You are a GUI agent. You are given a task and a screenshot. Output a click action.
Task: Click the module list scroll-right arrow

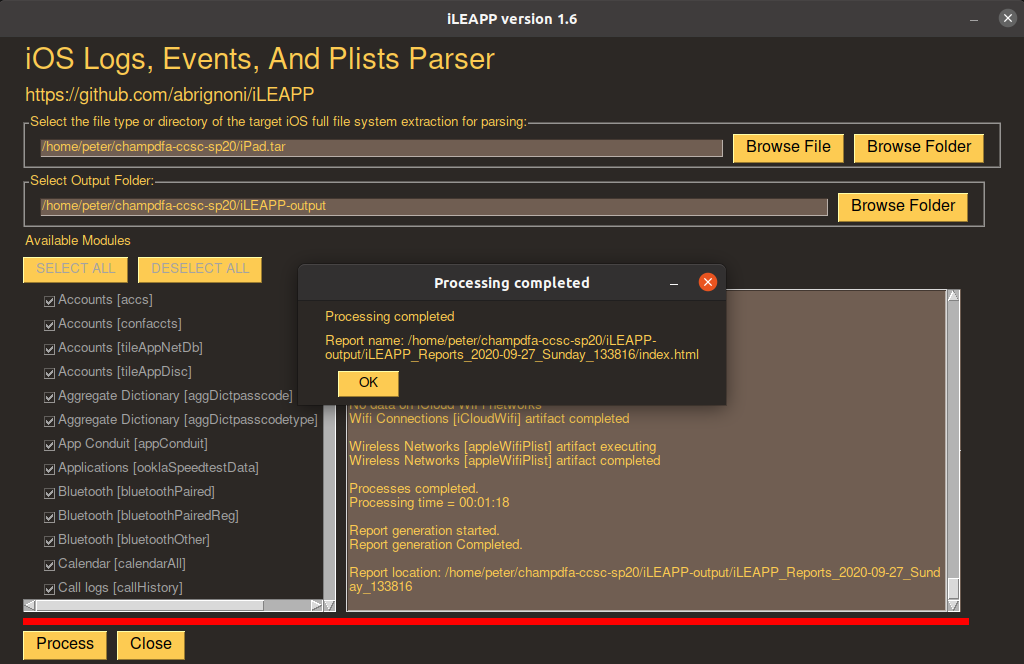[x=317, y=605]
